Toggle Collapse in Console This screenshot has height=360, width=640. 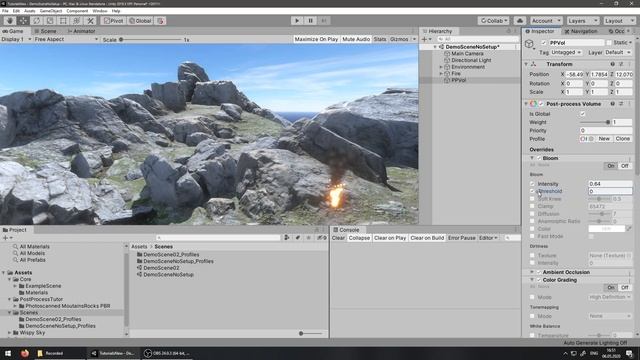point(359,238)
